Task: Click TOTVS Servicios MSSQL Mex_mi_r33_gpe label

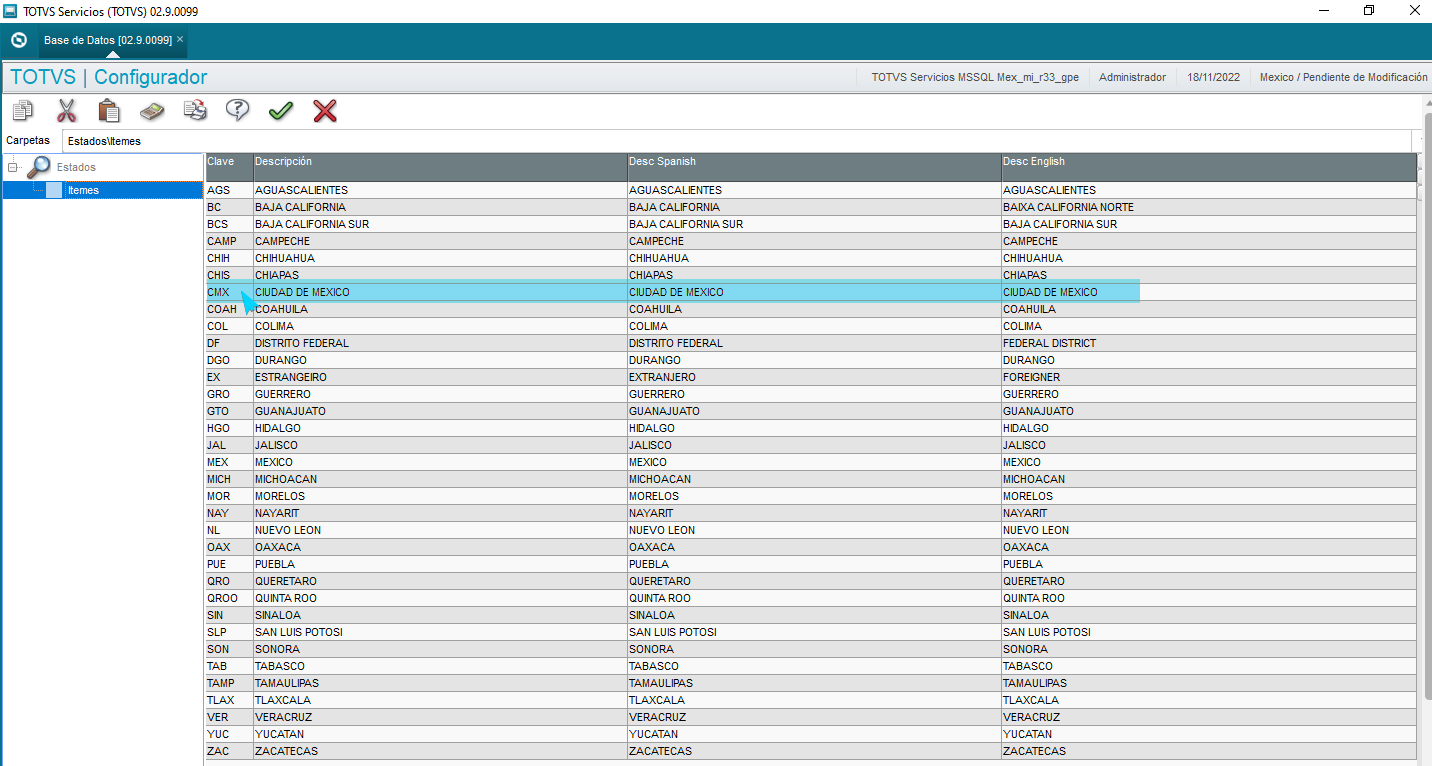Action: (975, 77)
